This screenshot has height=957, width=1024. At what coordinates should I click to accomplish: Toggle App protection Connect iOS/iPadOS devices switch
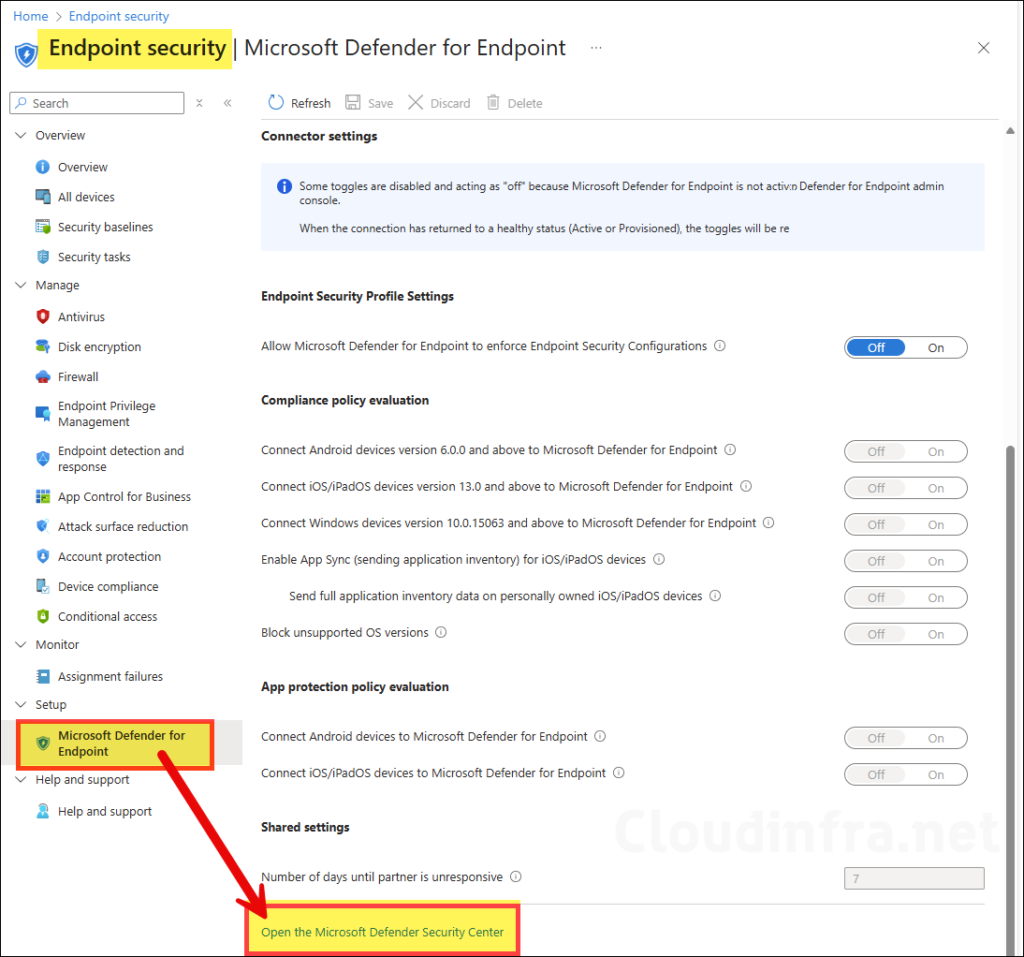905,775
